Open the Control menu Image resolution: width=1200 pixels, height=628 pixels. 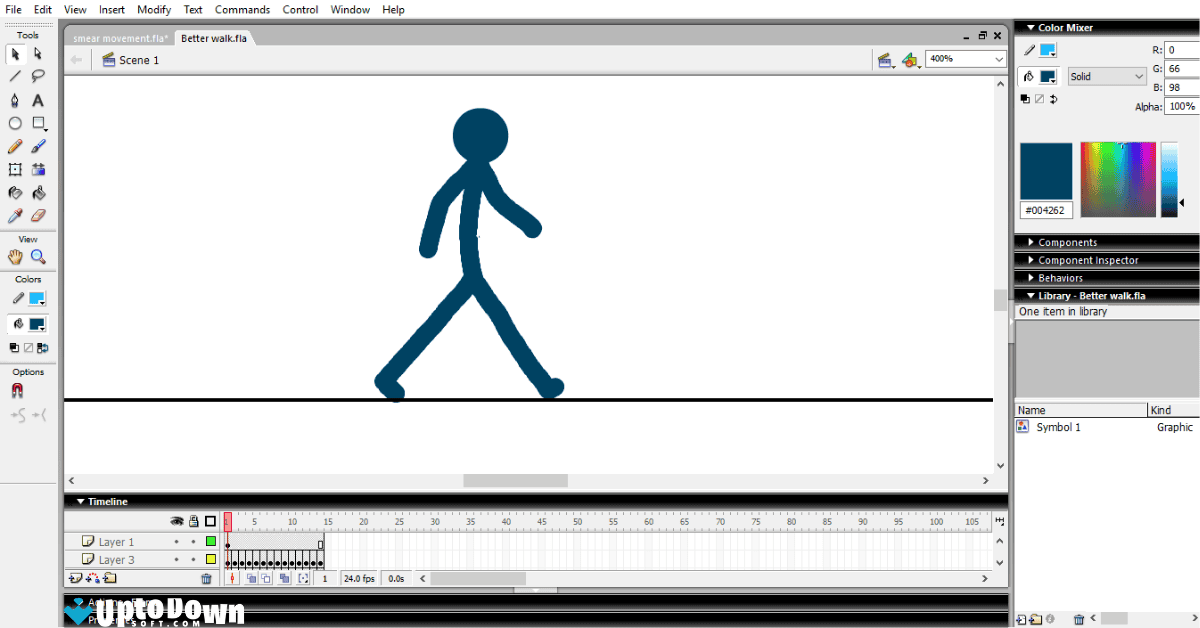tap(300, 9)
